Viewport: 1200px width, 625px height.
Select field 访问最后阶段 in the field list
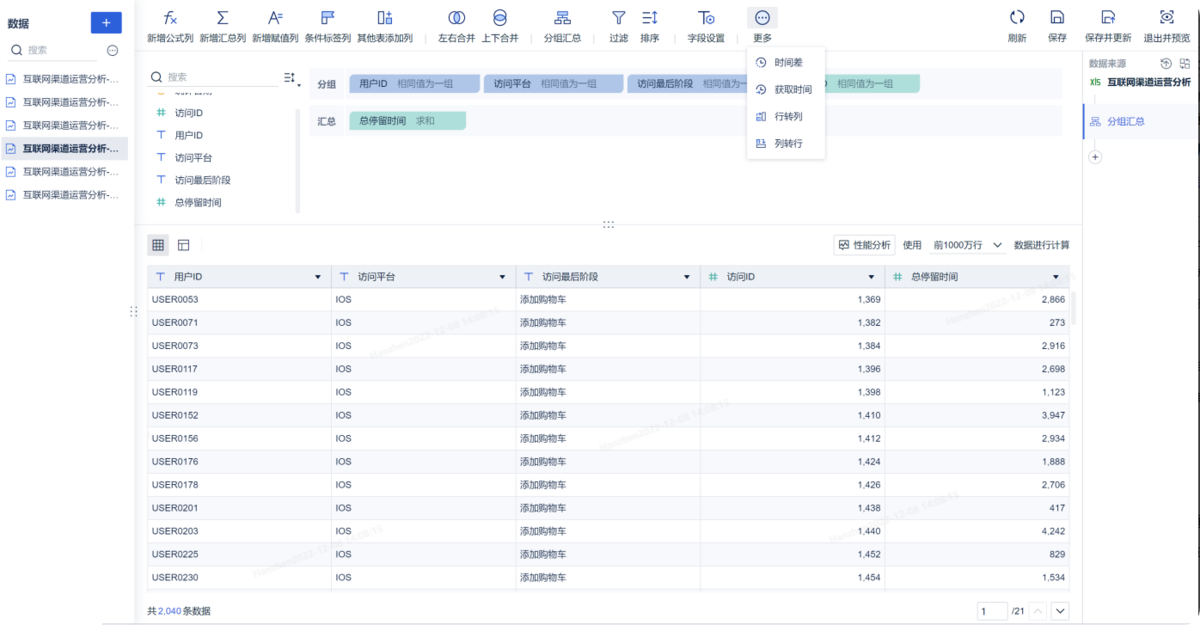click(x=202, y=180)
